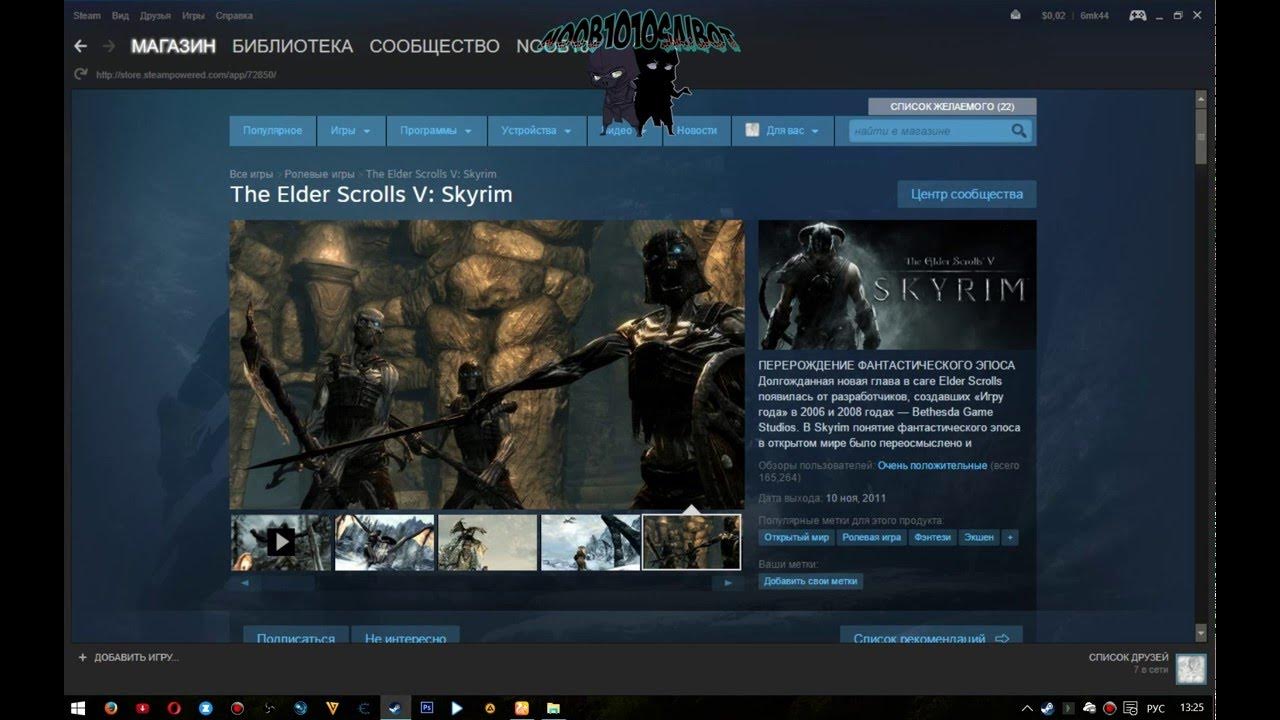Open the Популярное store tab
1280x720 pixels.
(272, 131)
